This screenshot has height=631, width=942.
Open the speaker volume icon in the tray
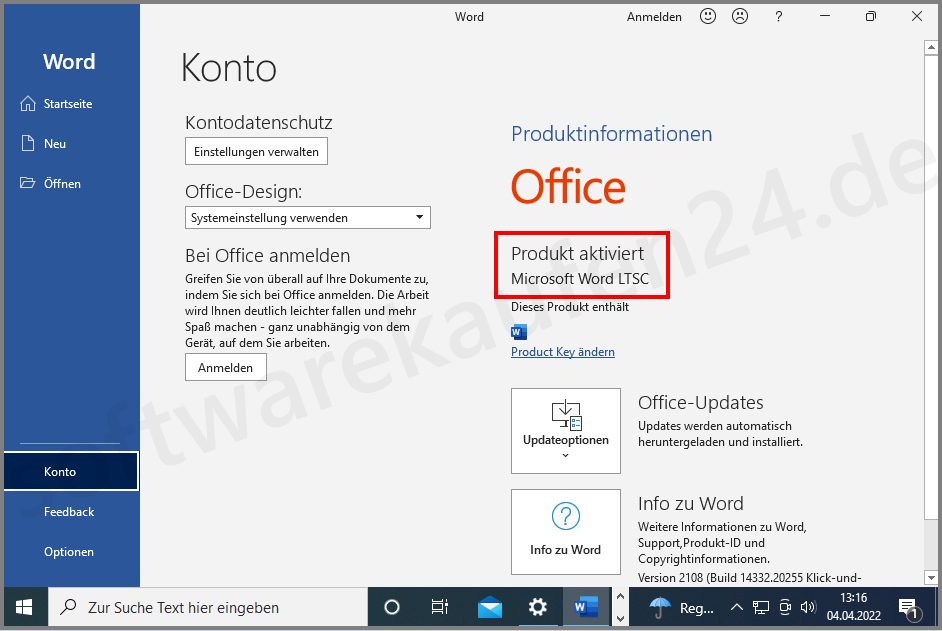click(809, 606)
